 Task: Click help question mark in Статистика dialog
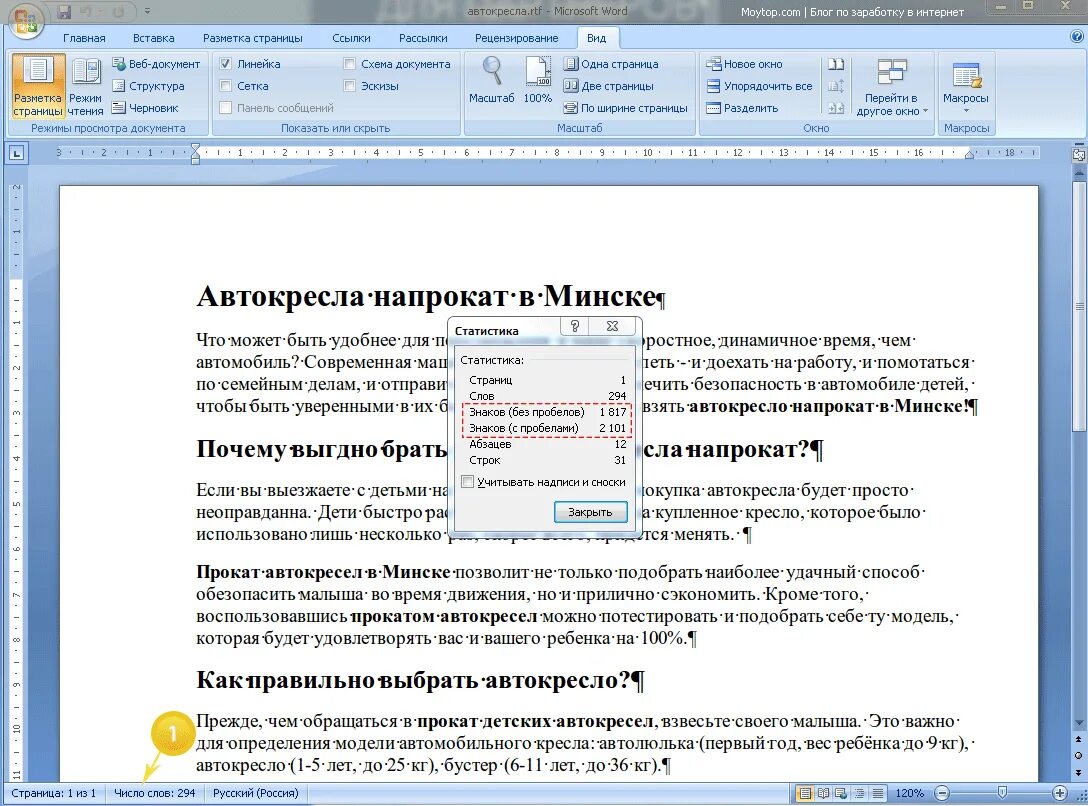pyautogui.click(x=575, y=326)
